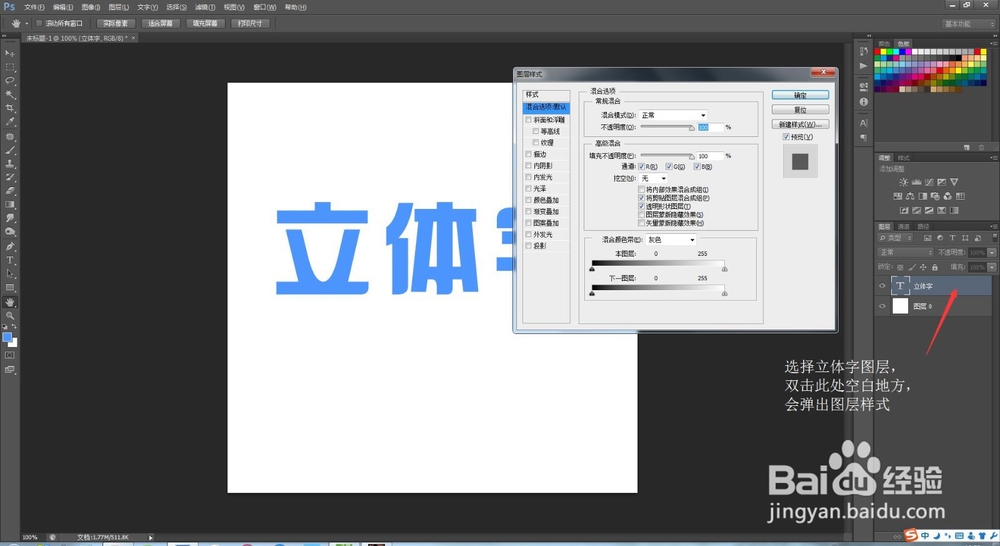Click the 填充屏幕 button
Image resolution: width=1000 pixels, height=546 pixels.
tap(205, 24)
